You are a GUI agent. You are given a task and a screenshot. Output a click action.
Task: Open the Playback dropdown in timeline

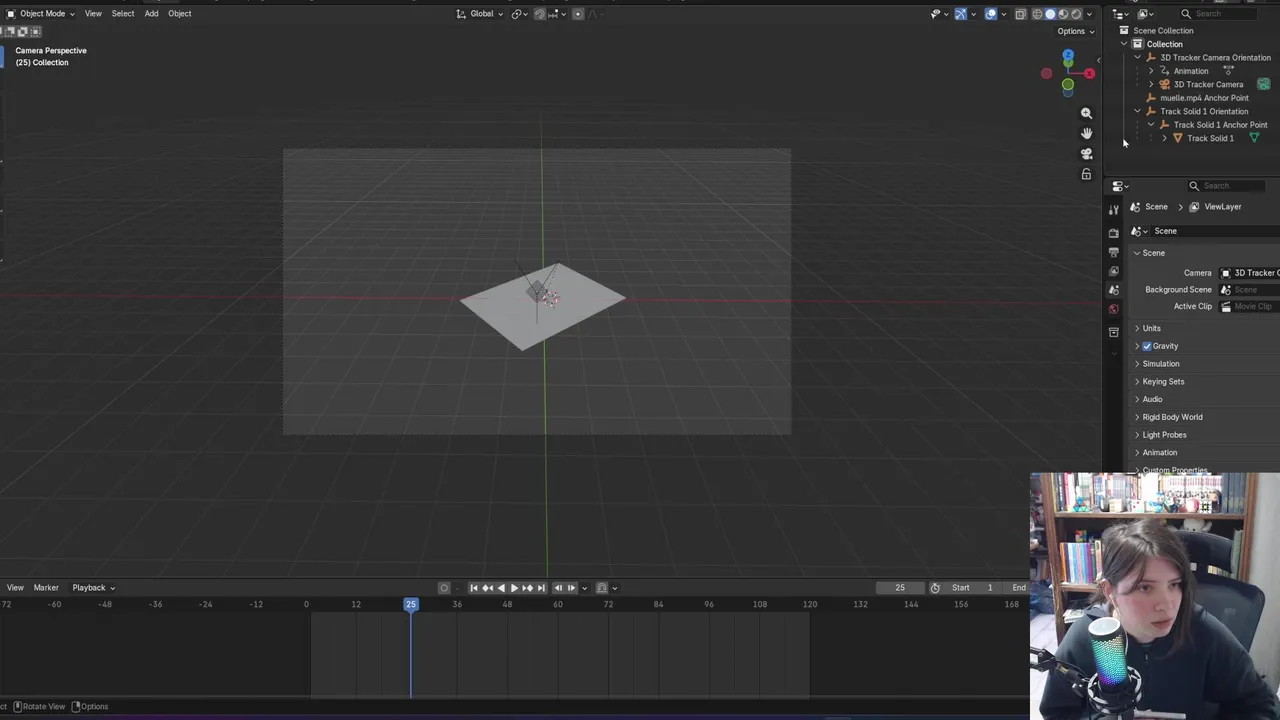[93, 588]
